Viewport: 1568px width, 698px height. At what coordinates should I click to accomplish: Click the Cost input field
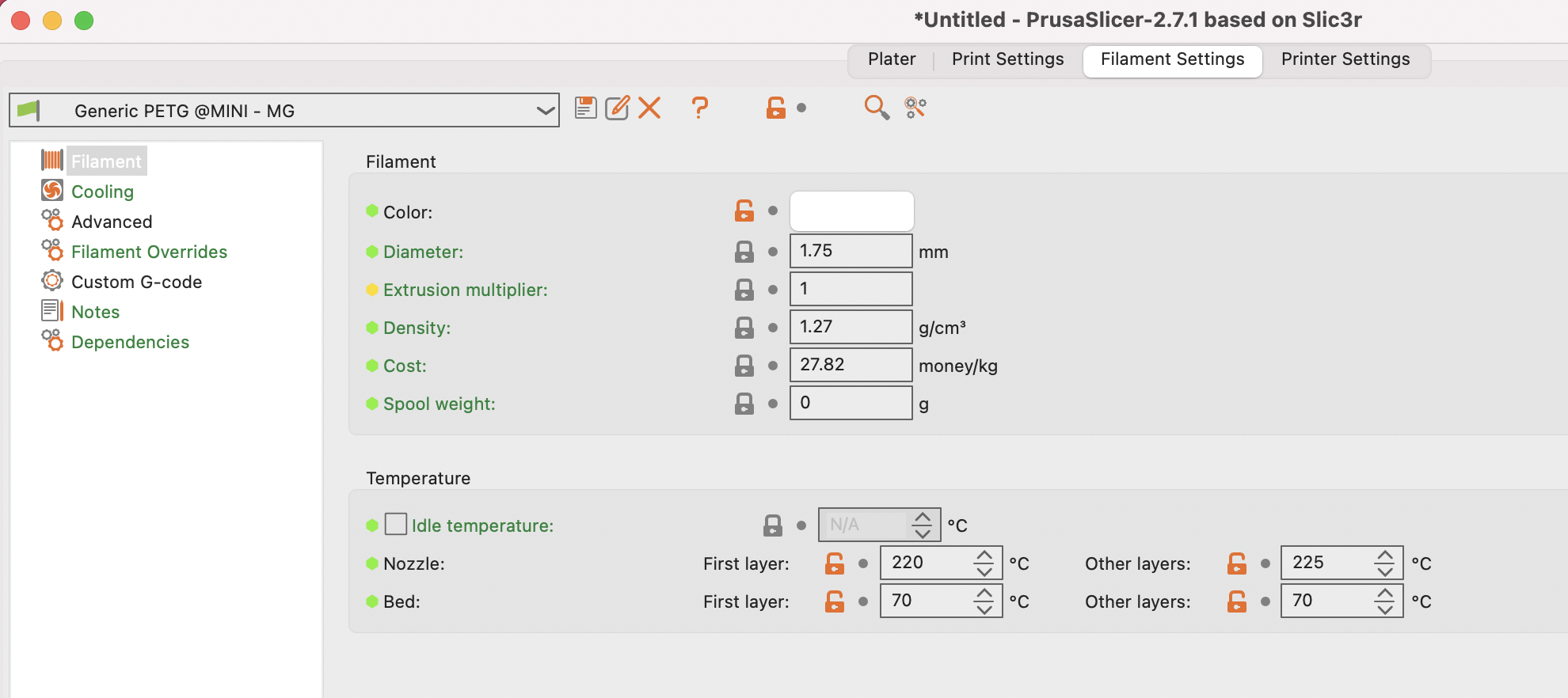coord(851,365)
